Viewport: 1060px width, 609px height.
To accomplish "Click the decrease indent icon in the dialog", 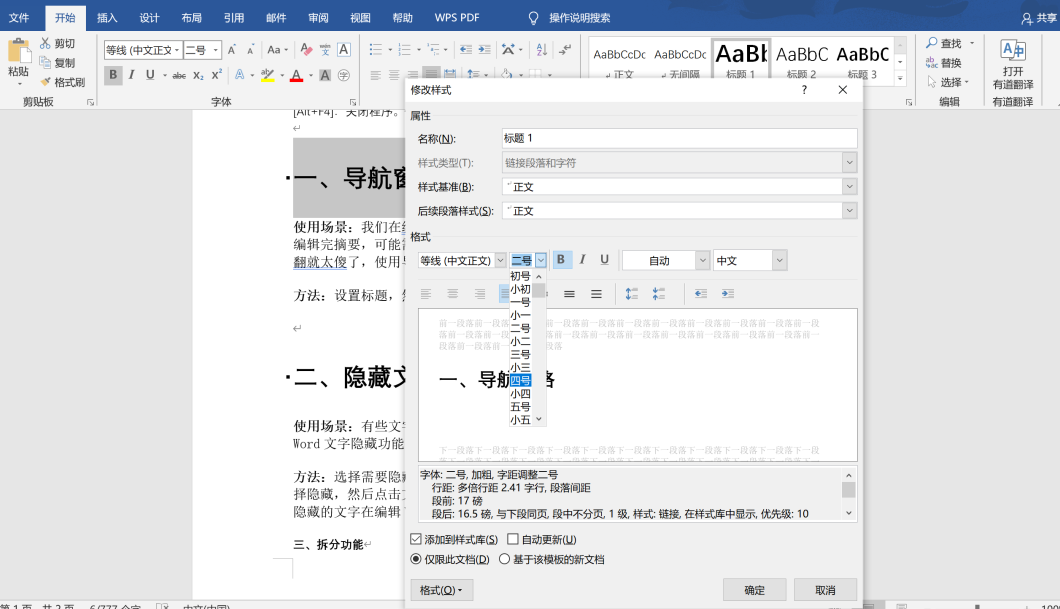I will click(x=700, y=294).
